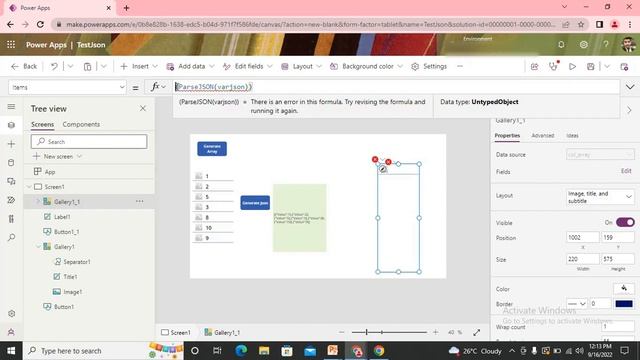Open Microsoft Edge from the taskbar
The height and width of the screenshot is (360, 640).
click(x=241, y=351)
